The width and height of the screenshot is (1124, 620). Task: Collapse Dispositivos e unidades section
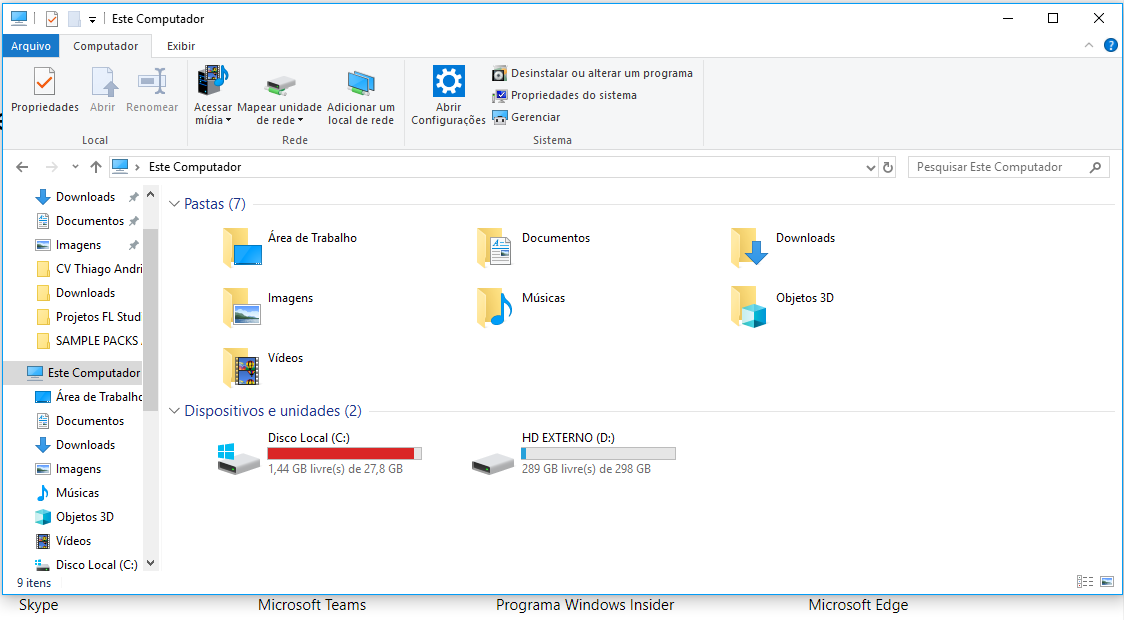174,410
